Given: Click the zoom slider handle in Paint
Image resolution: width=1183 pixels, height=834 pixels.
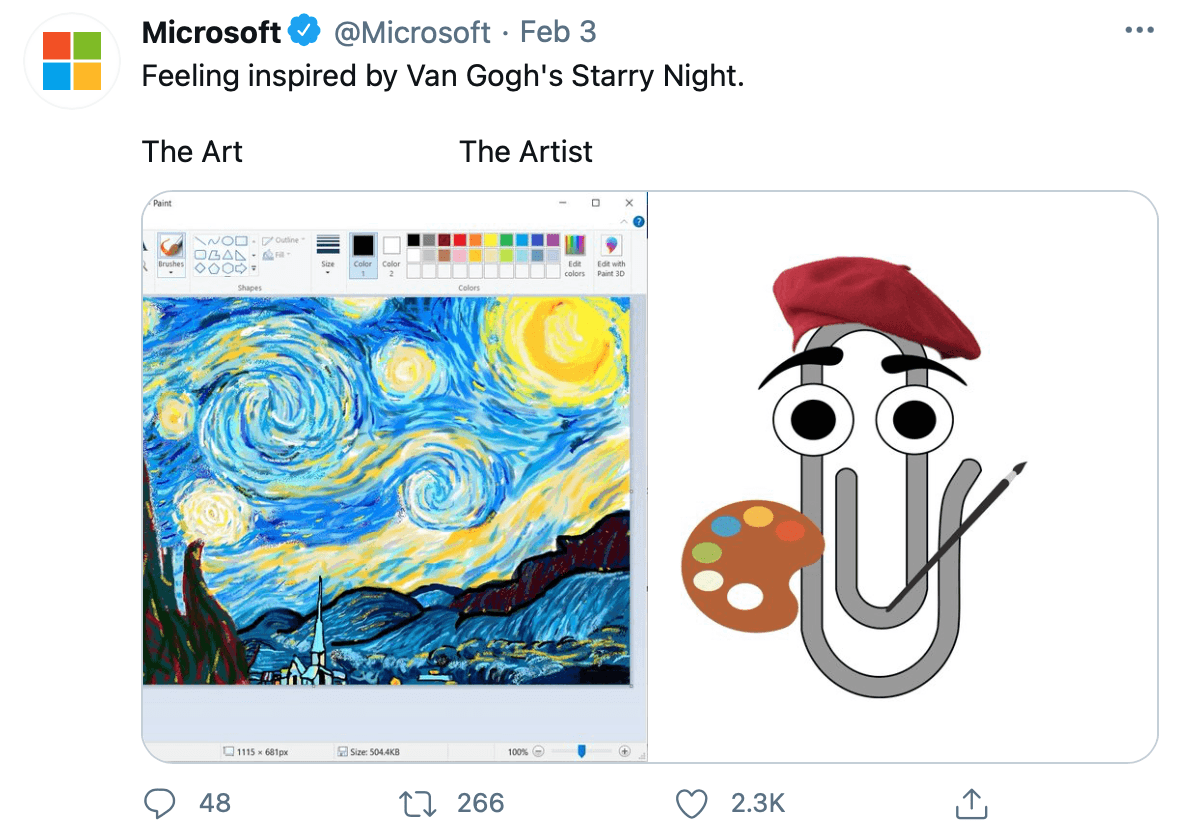Looking at the screenshot, I should [582, 751].
